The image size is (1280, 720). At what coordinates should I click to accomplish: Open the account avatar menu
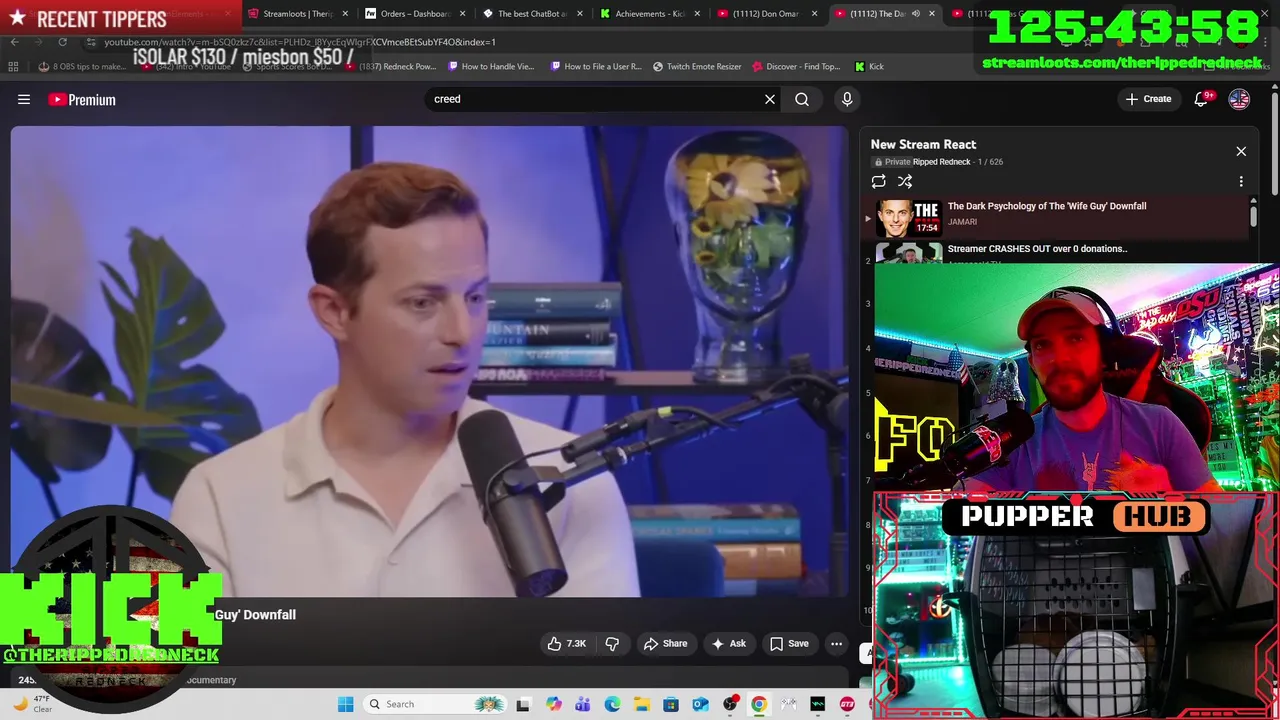pos(1239,99)
